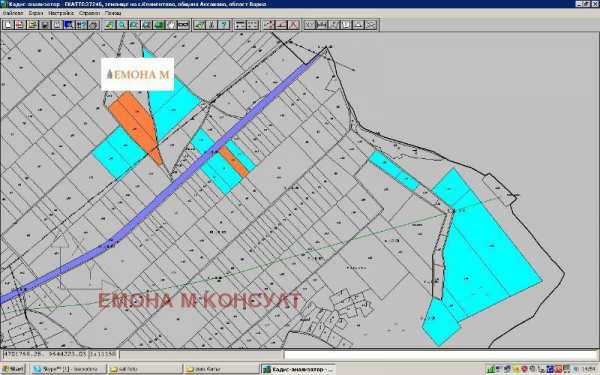Click the third teal zoom-window icon
Viewport: 600px width, 375px height.
147,25
